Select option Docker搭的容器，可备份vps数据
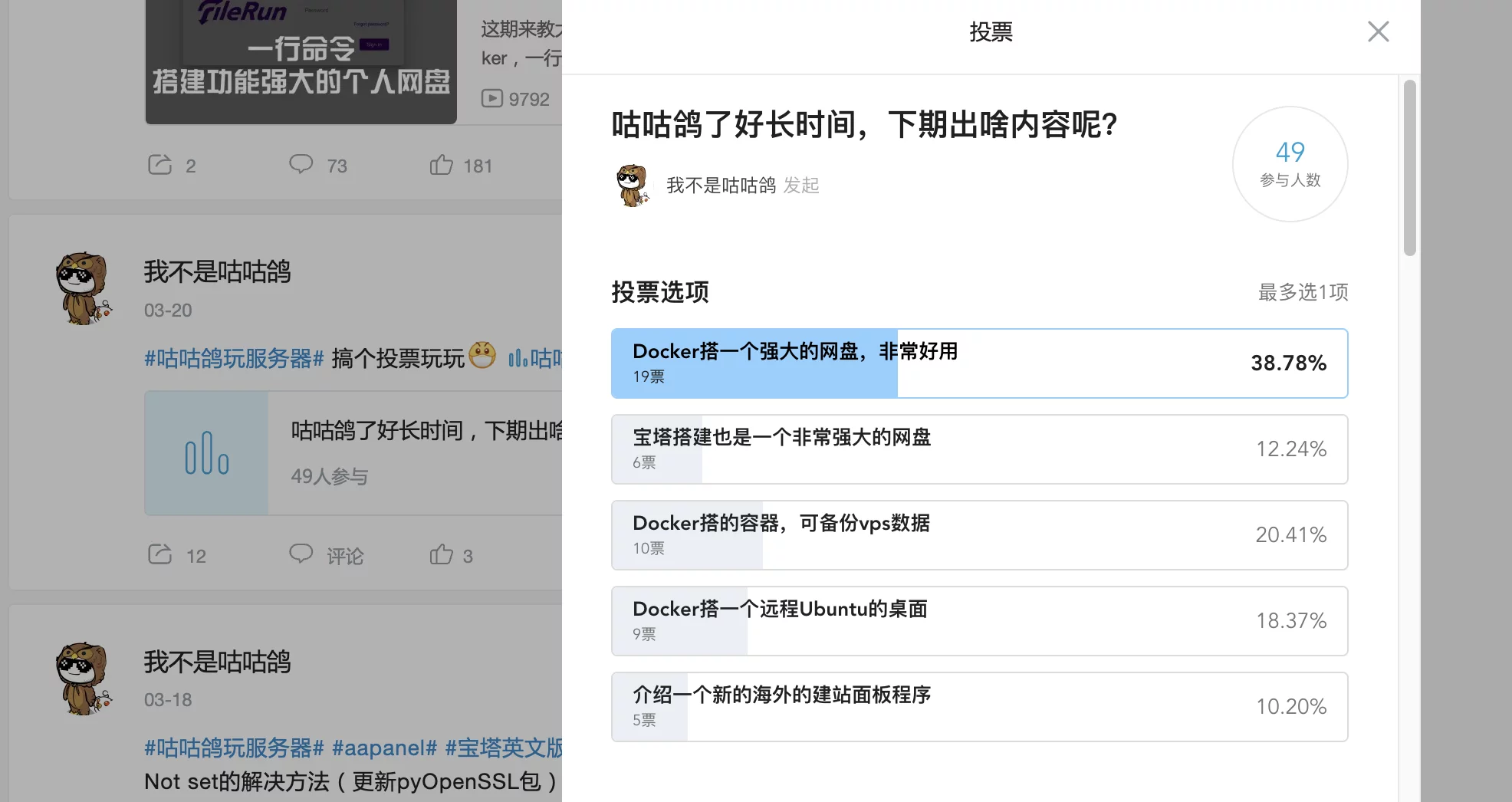The height and width of the screenshot is (802, 1512). pyautogui.click(x=979, y=535)
